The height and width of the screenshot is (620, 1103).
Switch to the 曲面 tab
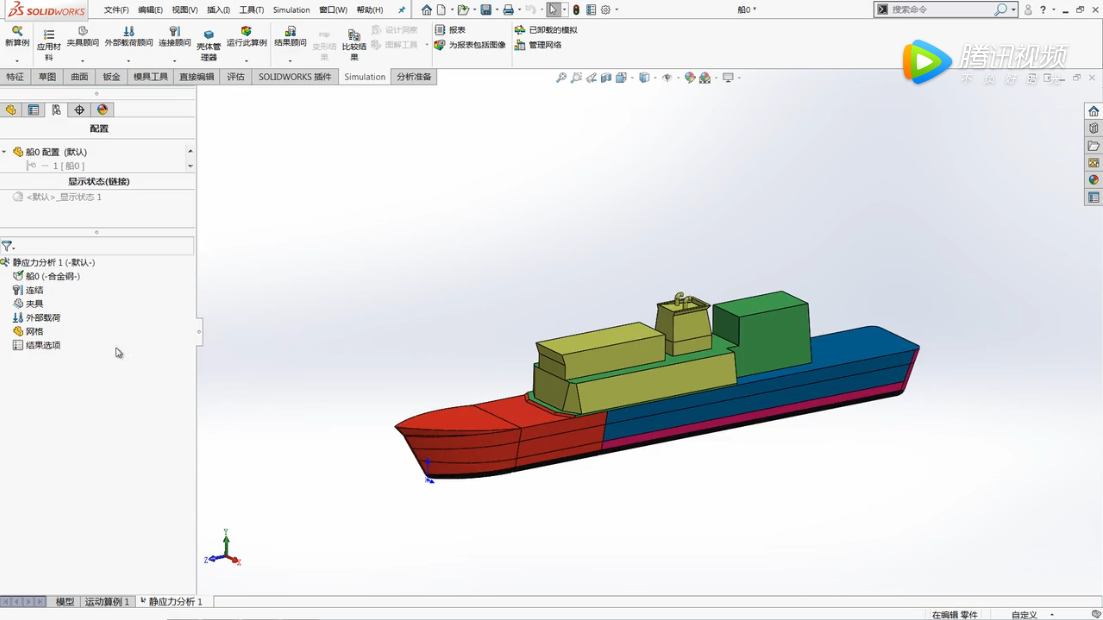tap(79, 77)
